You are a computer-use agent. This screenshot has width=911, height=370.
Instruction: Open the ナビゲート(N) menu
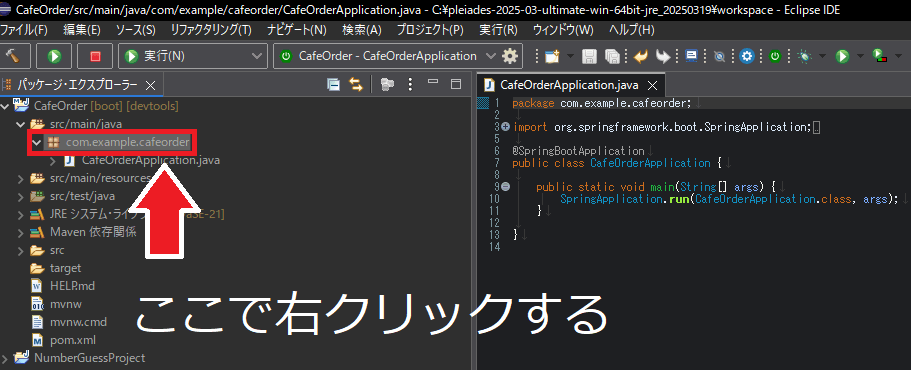coord(297,30)
